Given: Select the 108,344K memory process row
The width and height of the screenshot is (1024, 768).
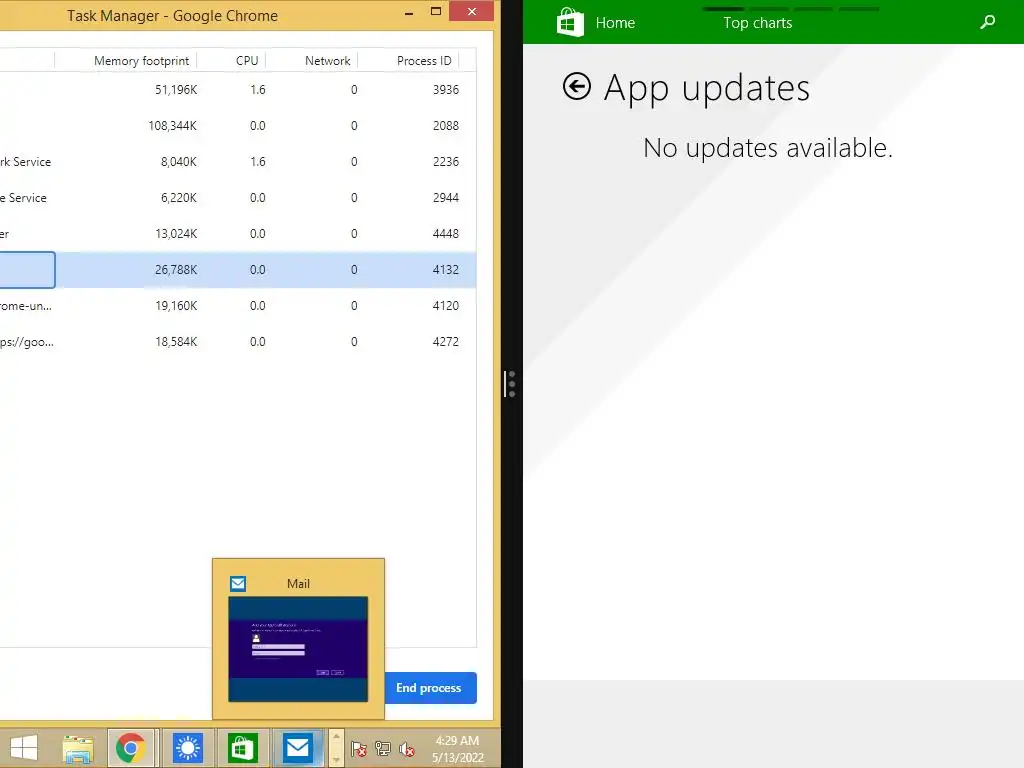Looking at the screenshot, I should coord(238,125).
